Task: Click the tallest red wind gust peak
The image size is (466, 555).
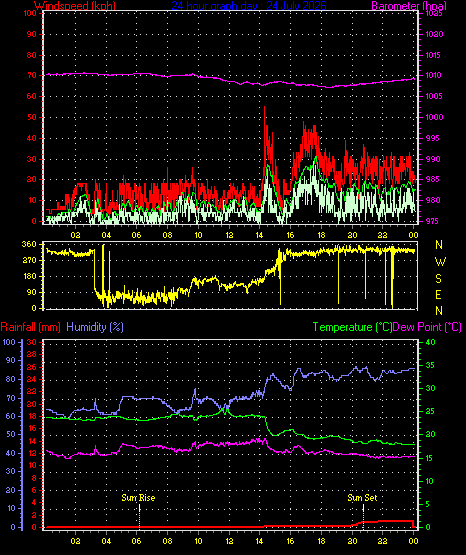Action: (x=264, y=108)
